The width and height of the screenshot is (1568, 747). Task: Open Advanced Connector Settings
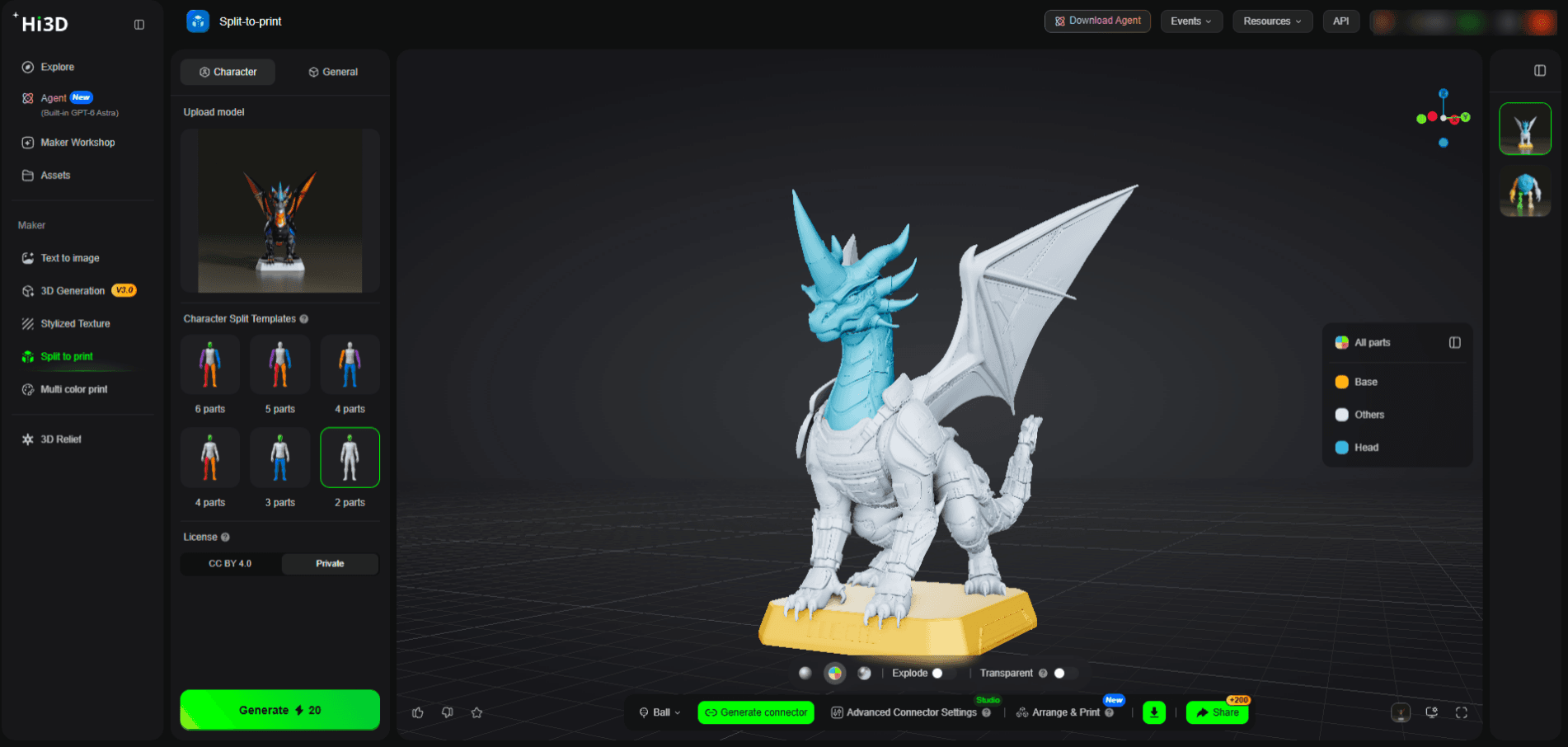911,712
